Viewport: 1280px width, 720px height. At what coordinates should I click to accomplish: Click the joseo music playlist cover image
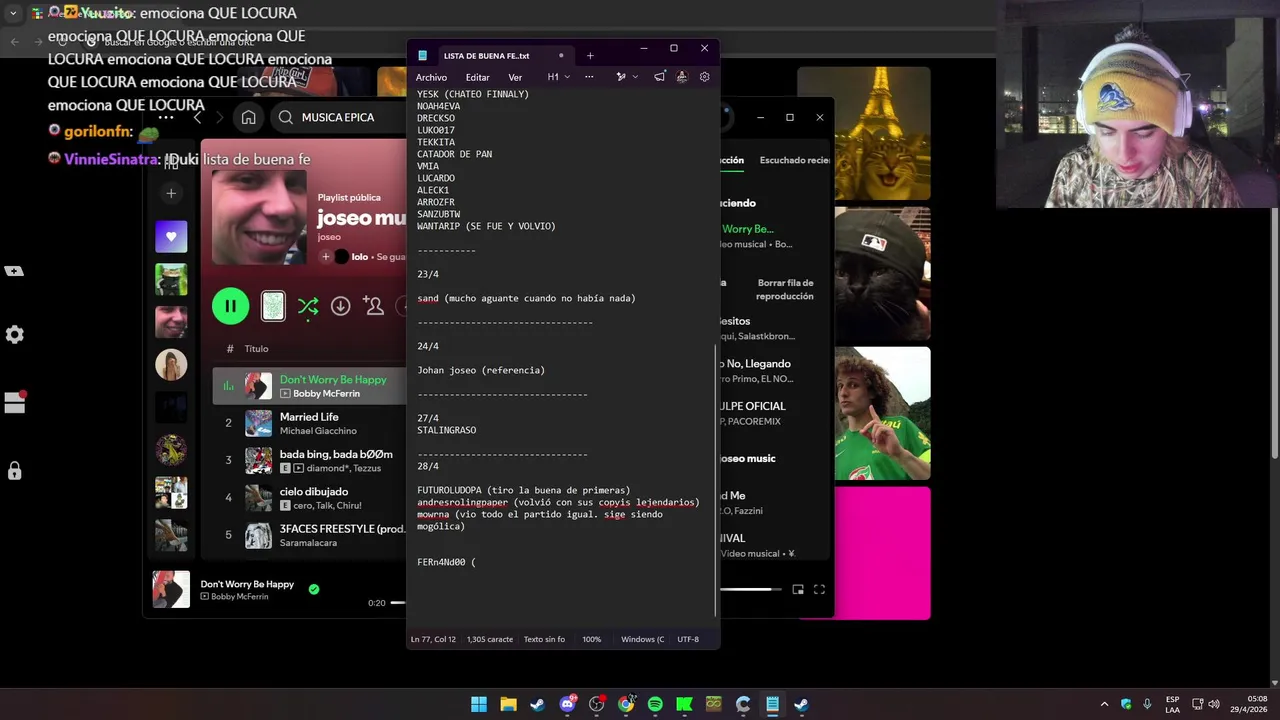[260, 216]
